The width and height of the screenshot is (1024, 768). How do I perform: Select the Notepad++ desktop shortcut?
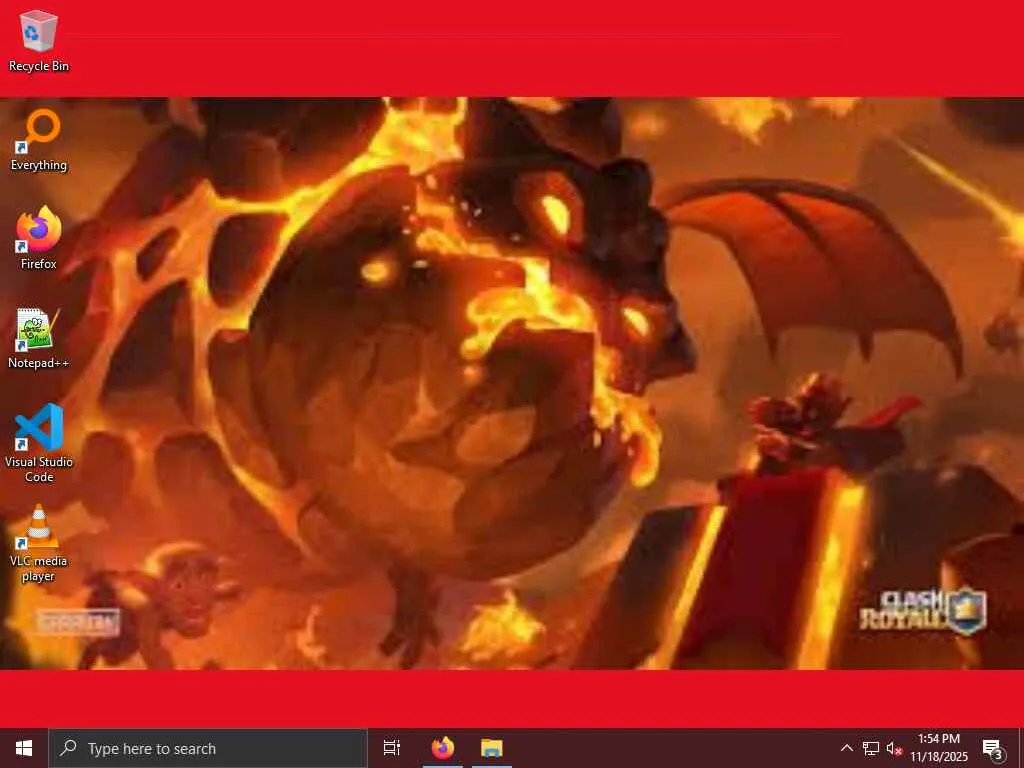39,338
